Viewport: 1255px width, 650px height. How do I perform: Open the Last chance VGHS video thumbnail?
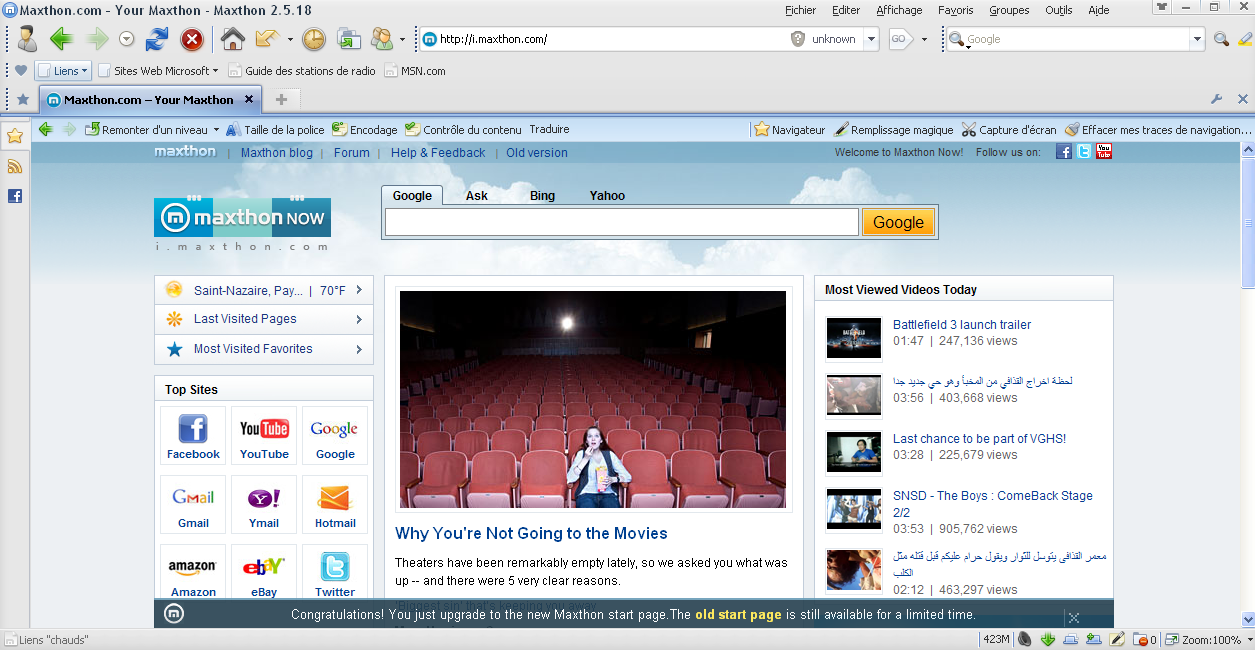pos(854,452)
